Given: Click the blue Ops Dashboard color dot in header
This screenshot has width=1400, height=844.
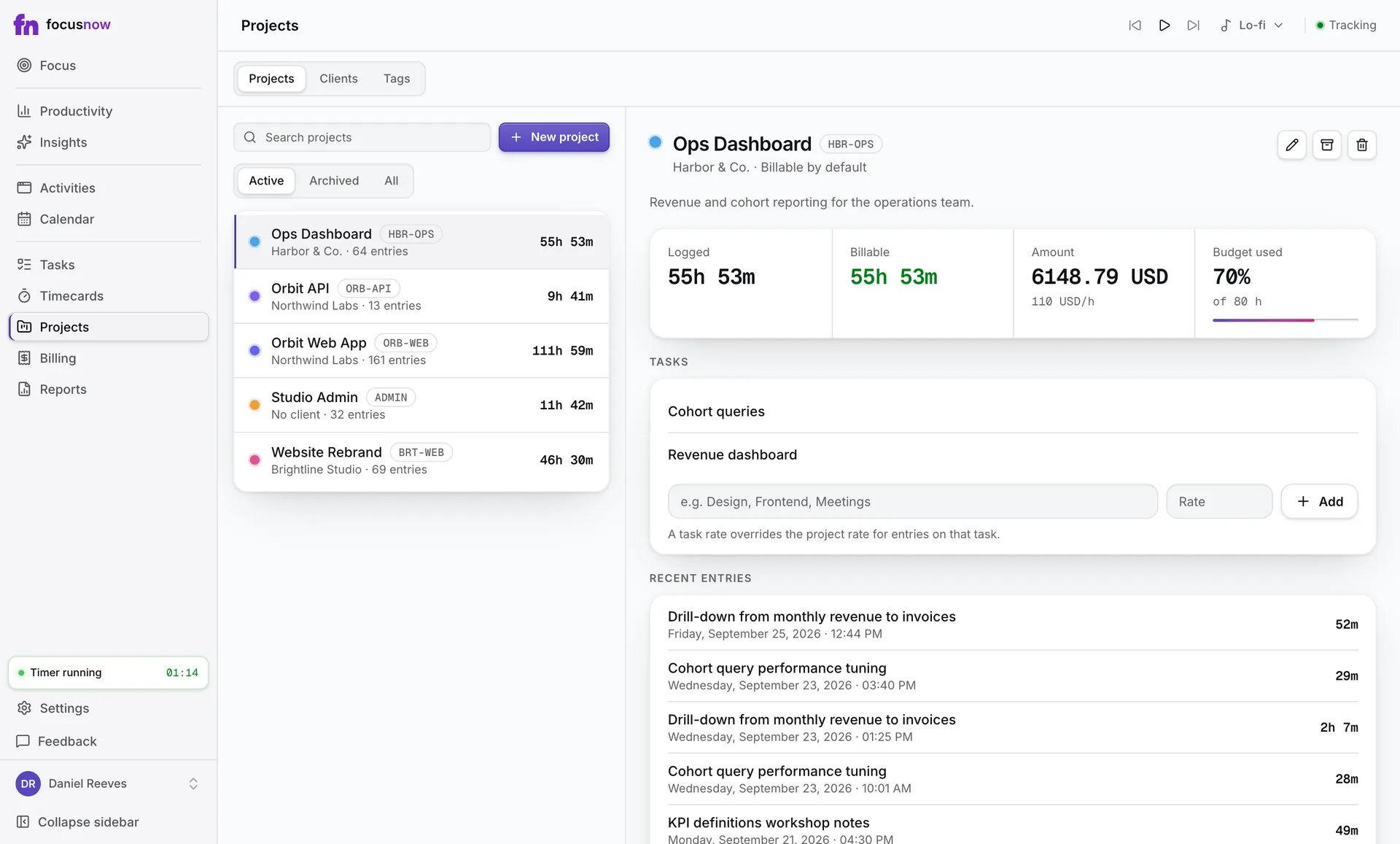Looking at the screenshot, I should click(656, 142).
